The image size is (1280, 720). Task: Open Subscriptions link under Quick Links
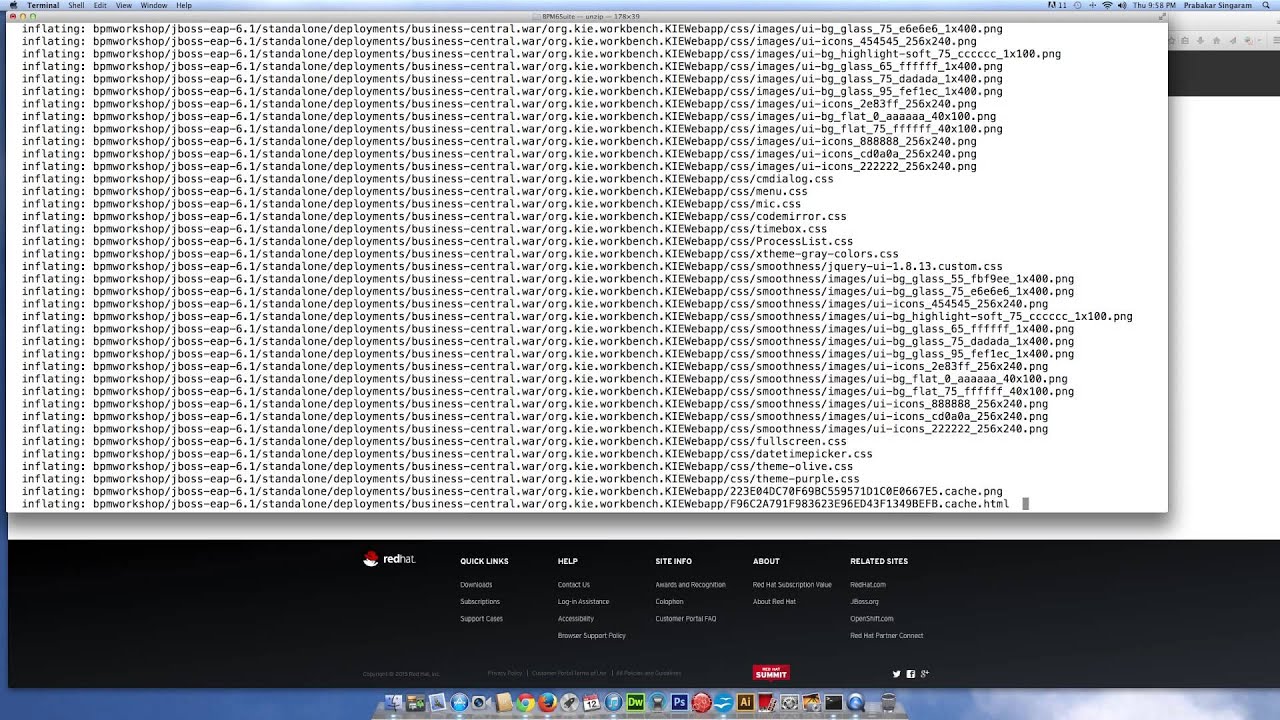click(x=480, y=602)
